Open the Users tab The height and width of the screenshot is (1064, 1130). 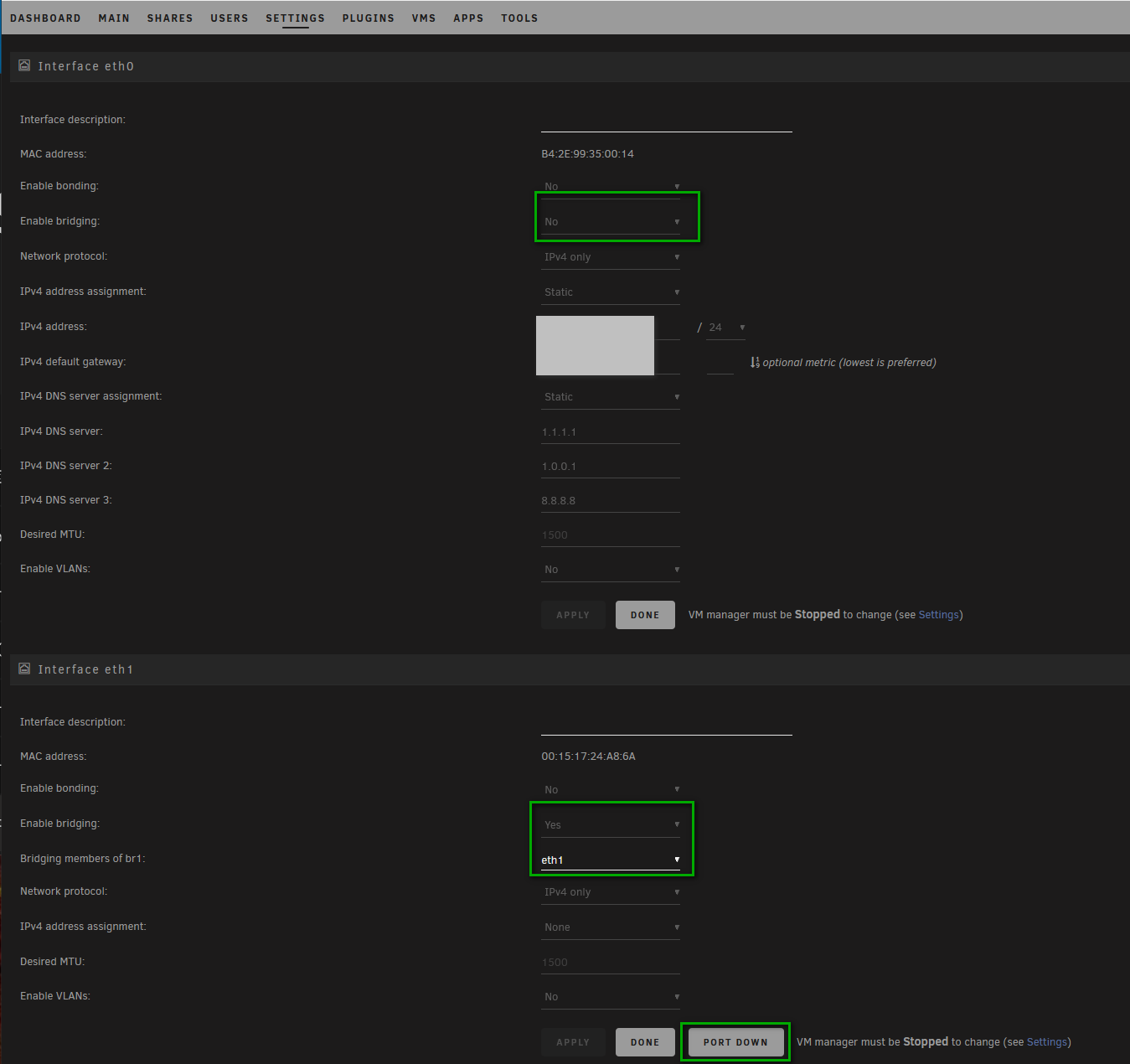pos(230,18)
